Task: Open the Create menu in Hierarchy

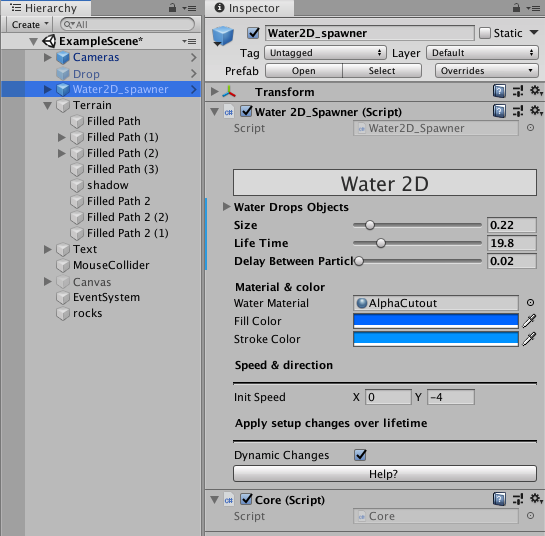Action: pyautogui.click(x=30, y=25)
